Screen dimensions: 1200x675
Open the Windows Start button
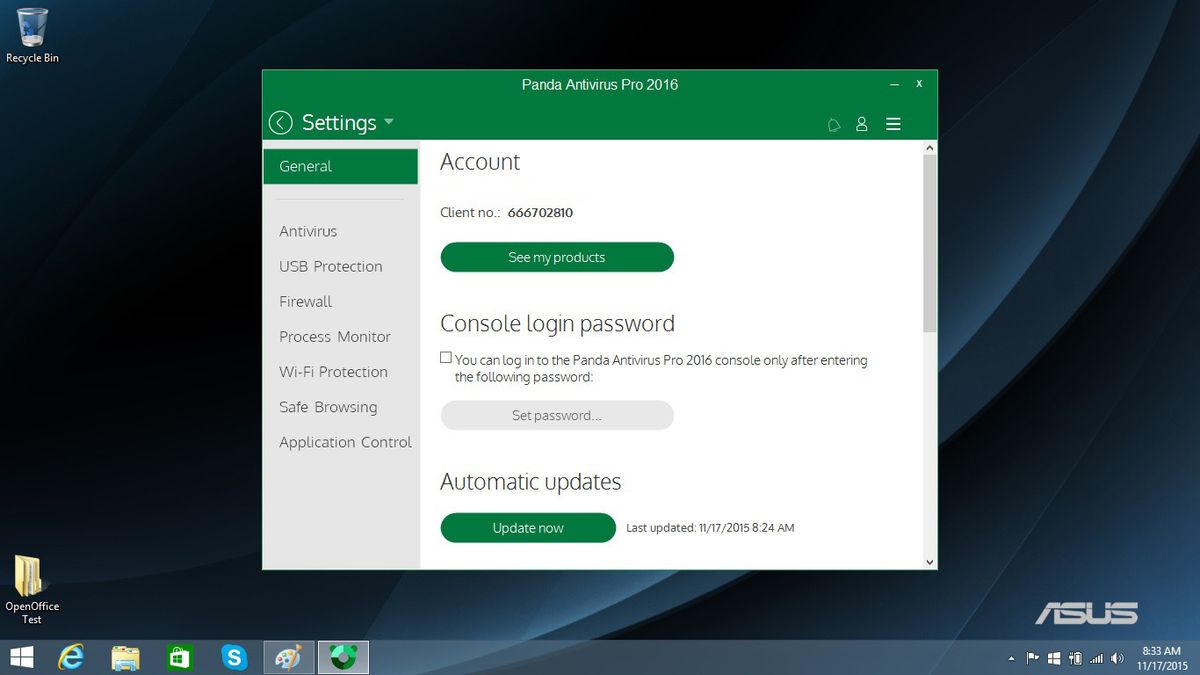point(21,657)
